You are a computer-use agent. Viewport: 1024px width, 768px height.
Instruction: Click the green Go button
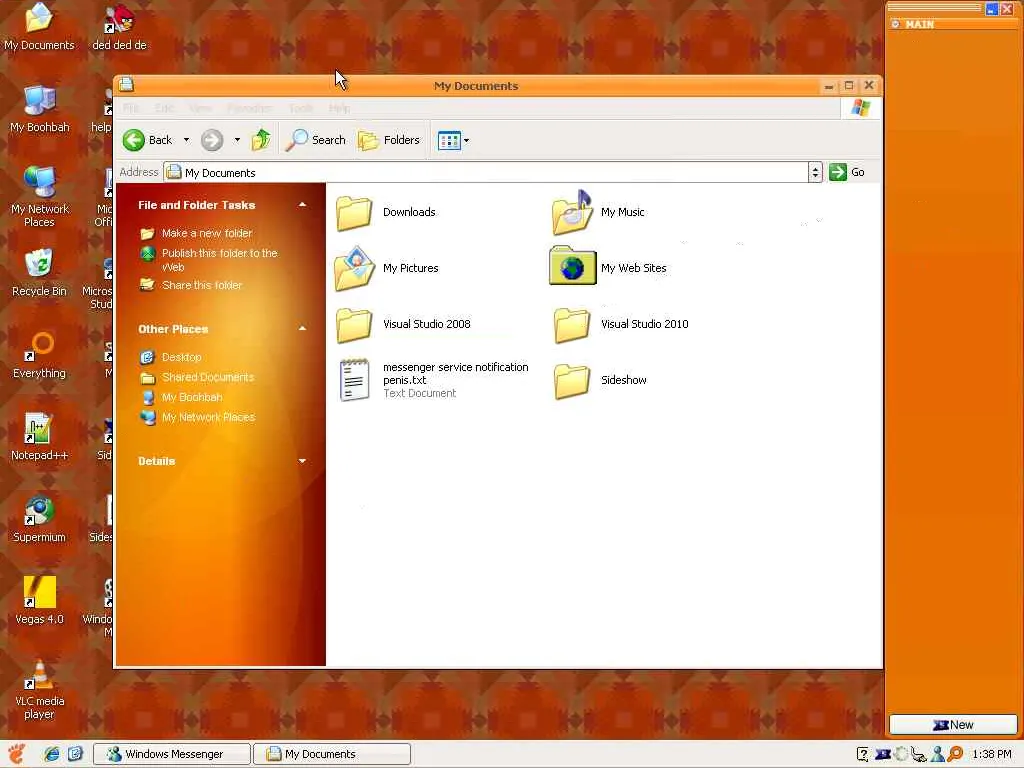click(x=847, y=172)
